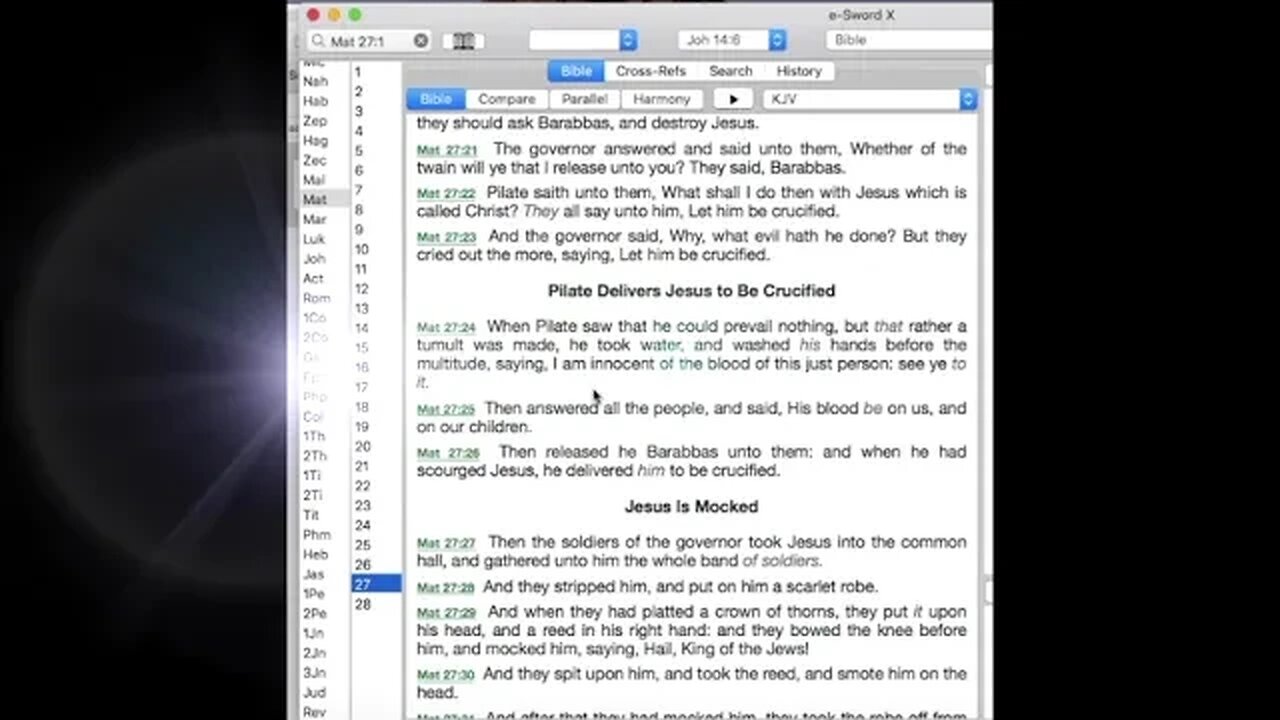The image size is (1280, 720).
Task: Select chapter 28 in chapter list
Action: pyautogui.click(x=362, y=604)
